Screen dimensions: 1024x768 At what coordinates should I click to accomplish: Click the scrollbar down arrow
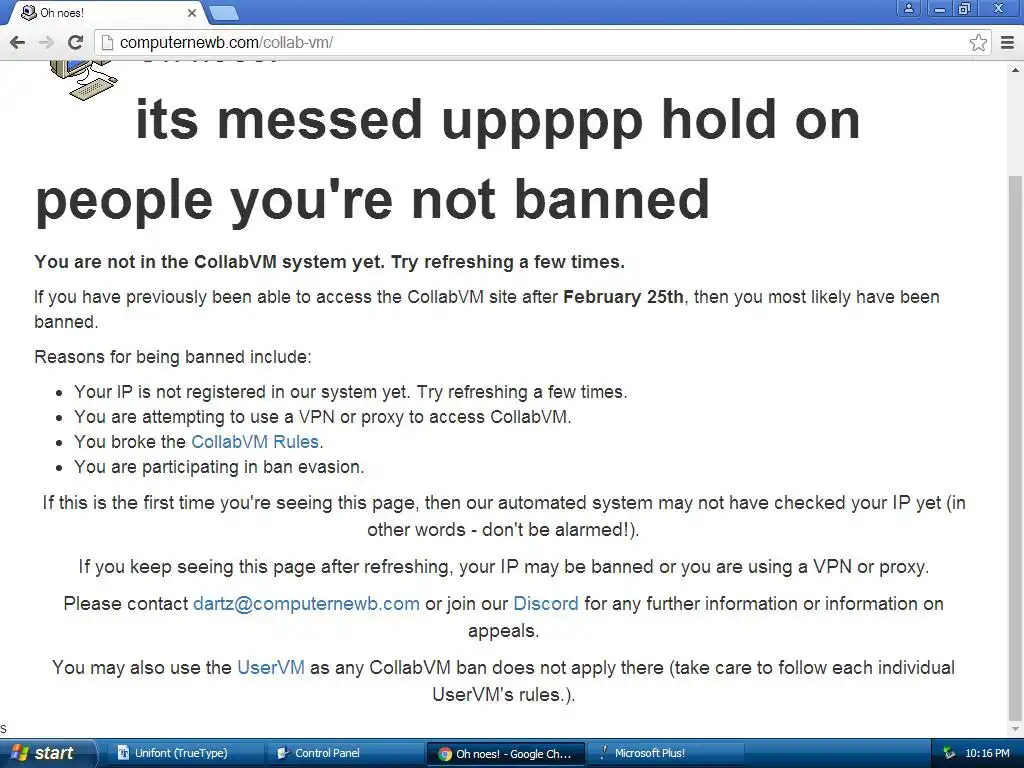pyautogui.click(x=1015, y=728)
